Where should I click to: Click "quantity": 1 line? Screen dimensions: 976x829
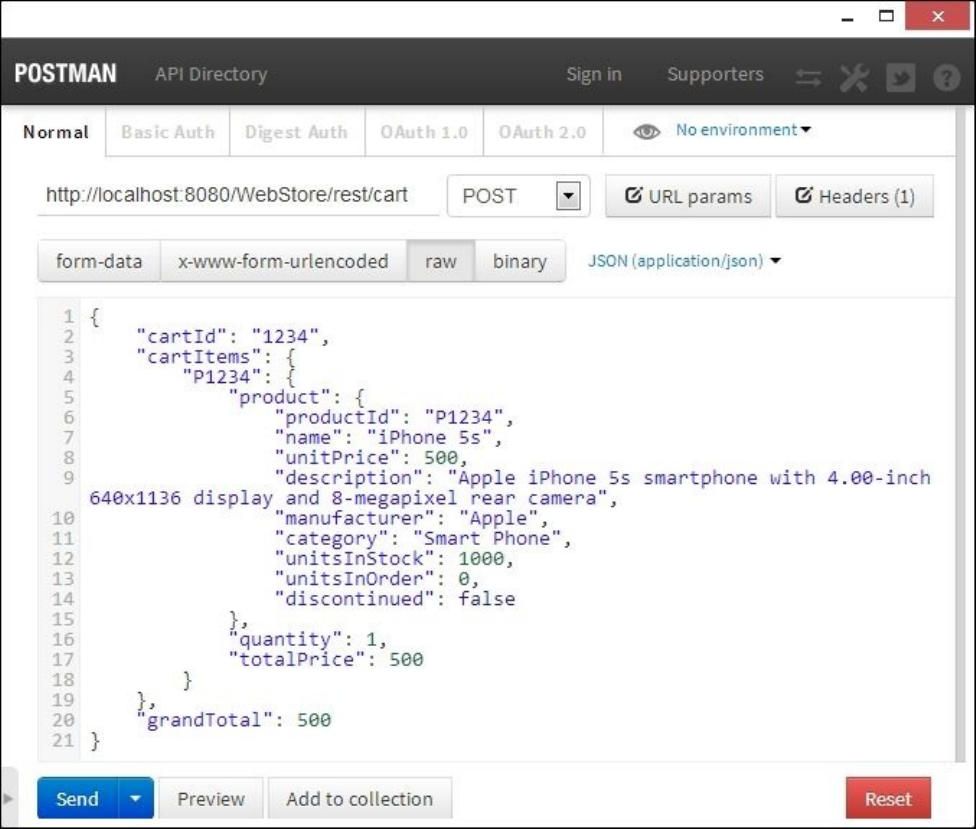click(307, 639)
